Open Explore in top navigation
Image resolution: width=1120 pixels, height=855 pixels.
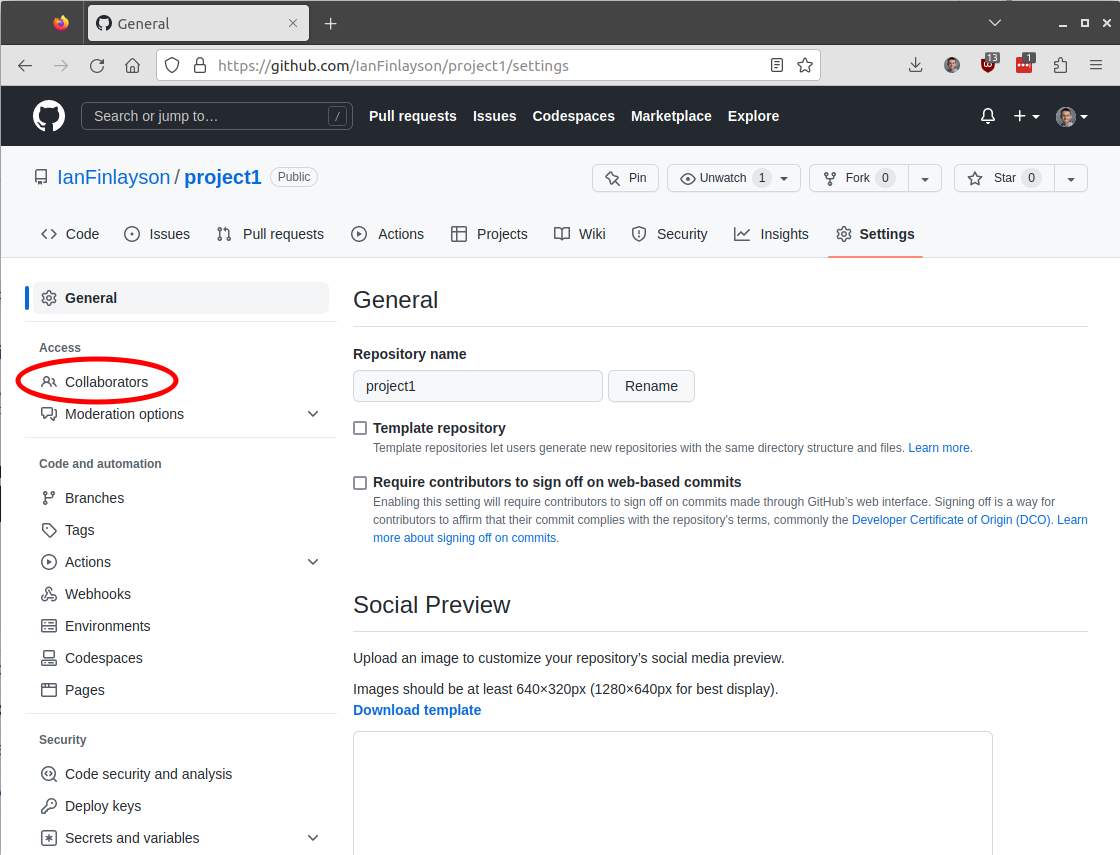point(753,116)
